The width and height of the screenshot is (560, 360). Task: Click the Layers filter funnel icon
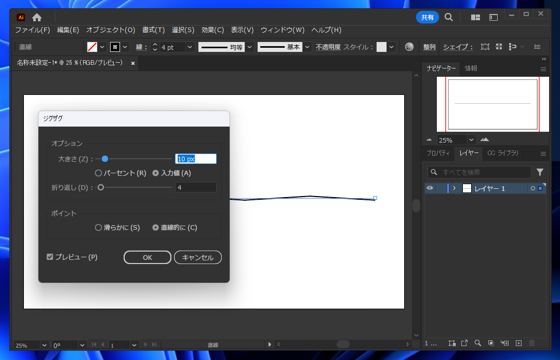540,172
